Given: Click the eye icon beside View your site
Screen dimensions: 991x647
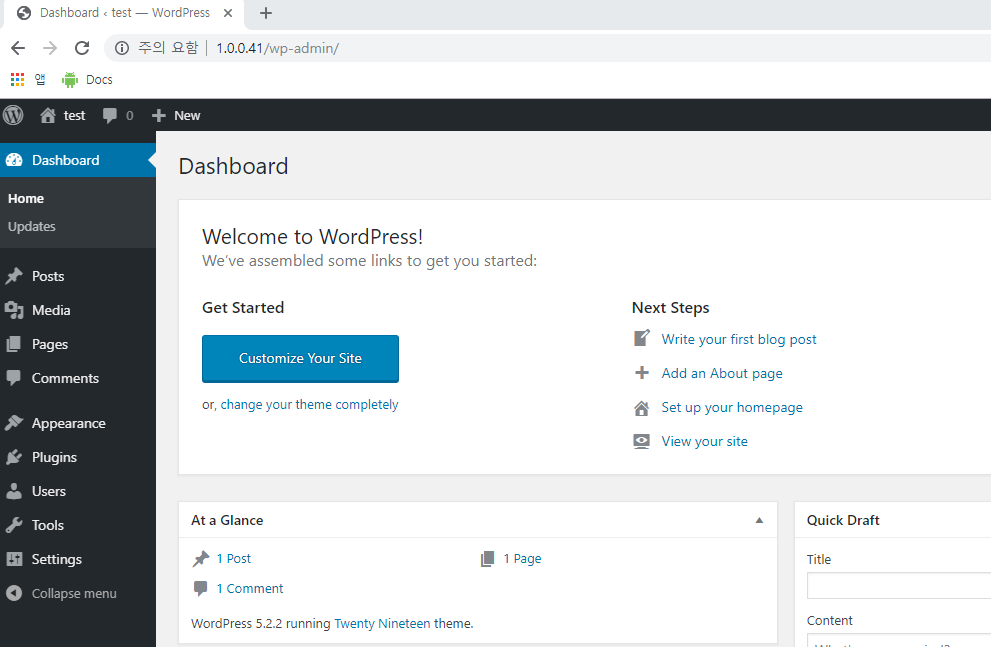Looking at the screenshot, I should click(x=641, y=441).
